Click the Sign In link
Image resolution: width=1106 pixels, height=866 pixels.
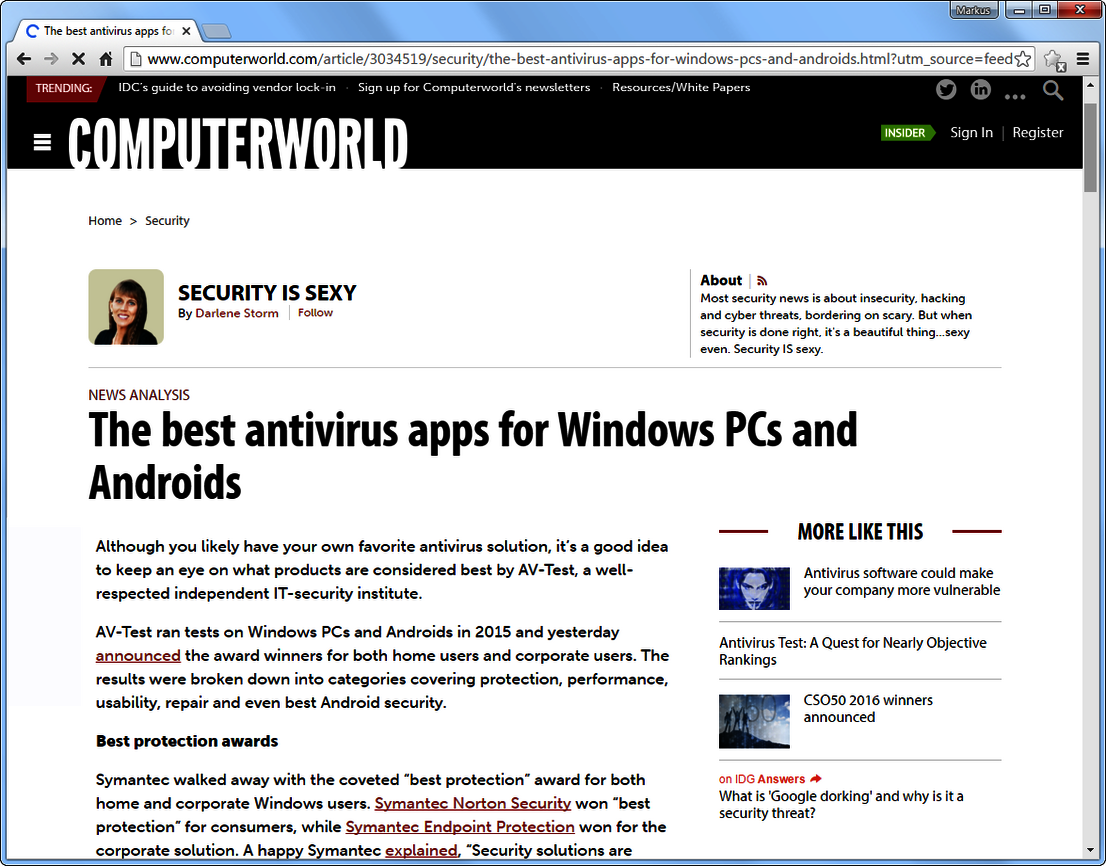click(x=971, y=133)
